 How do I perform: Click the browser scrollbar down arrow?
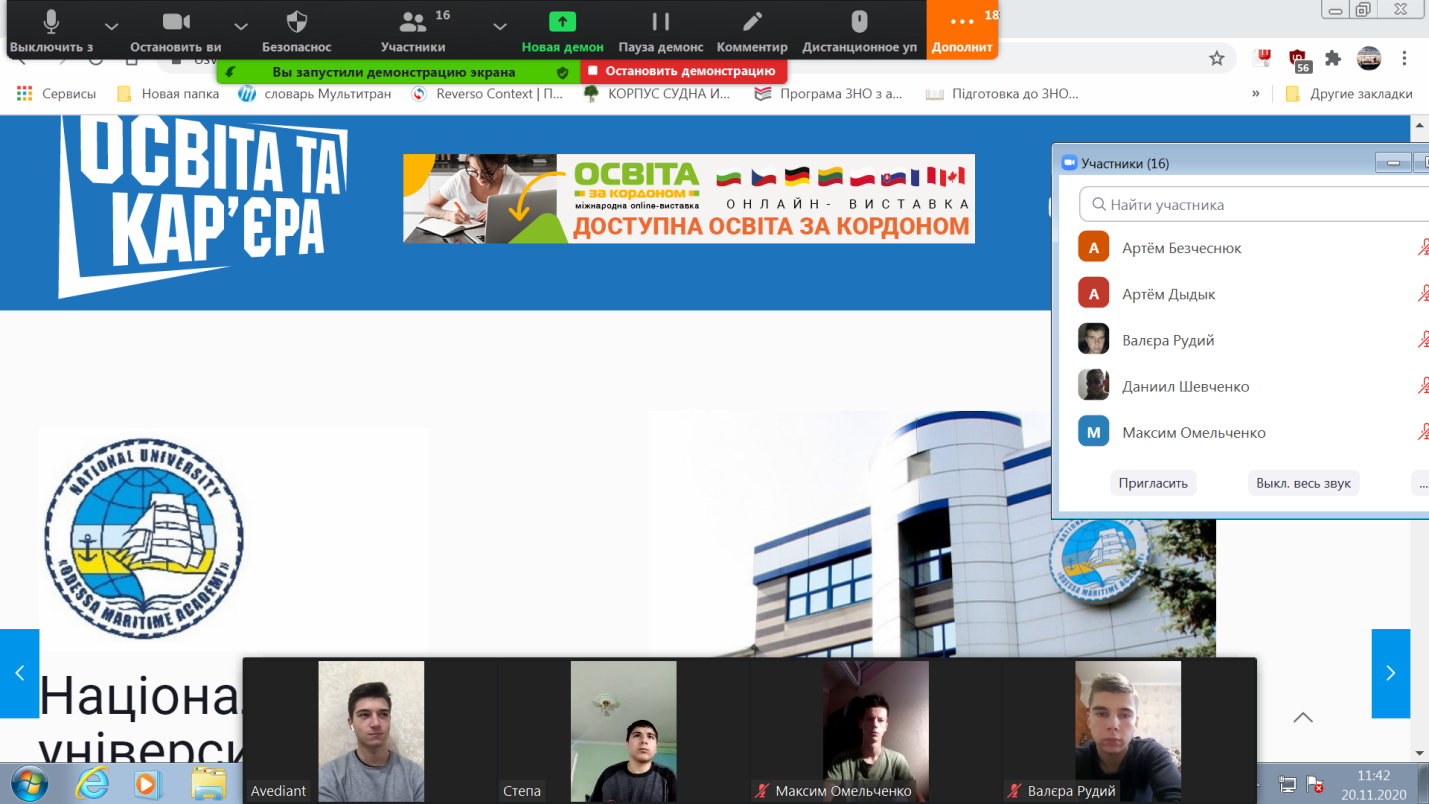[1419, 752]
